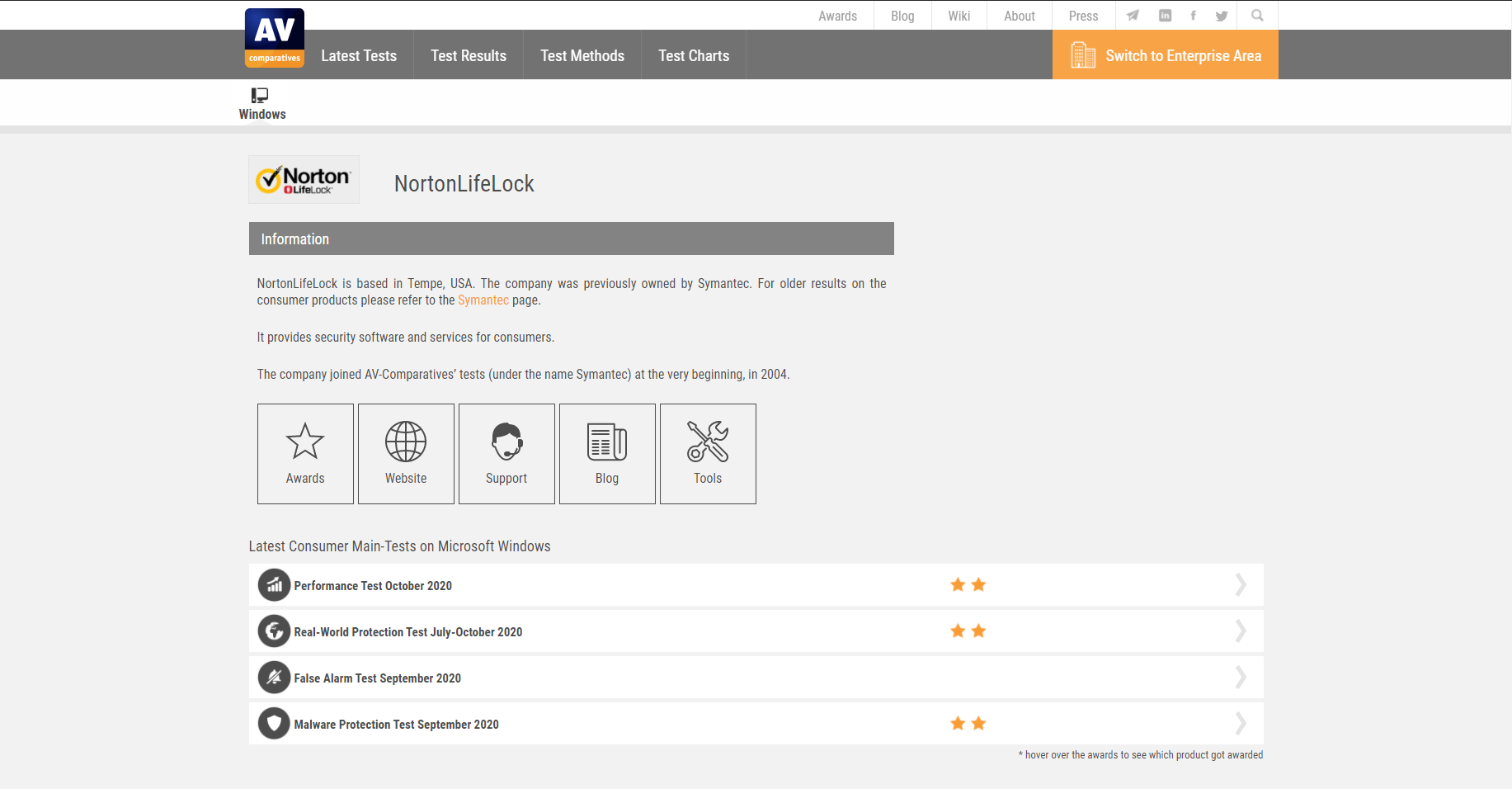Follow the orange Symantec link

pos(483,300)
